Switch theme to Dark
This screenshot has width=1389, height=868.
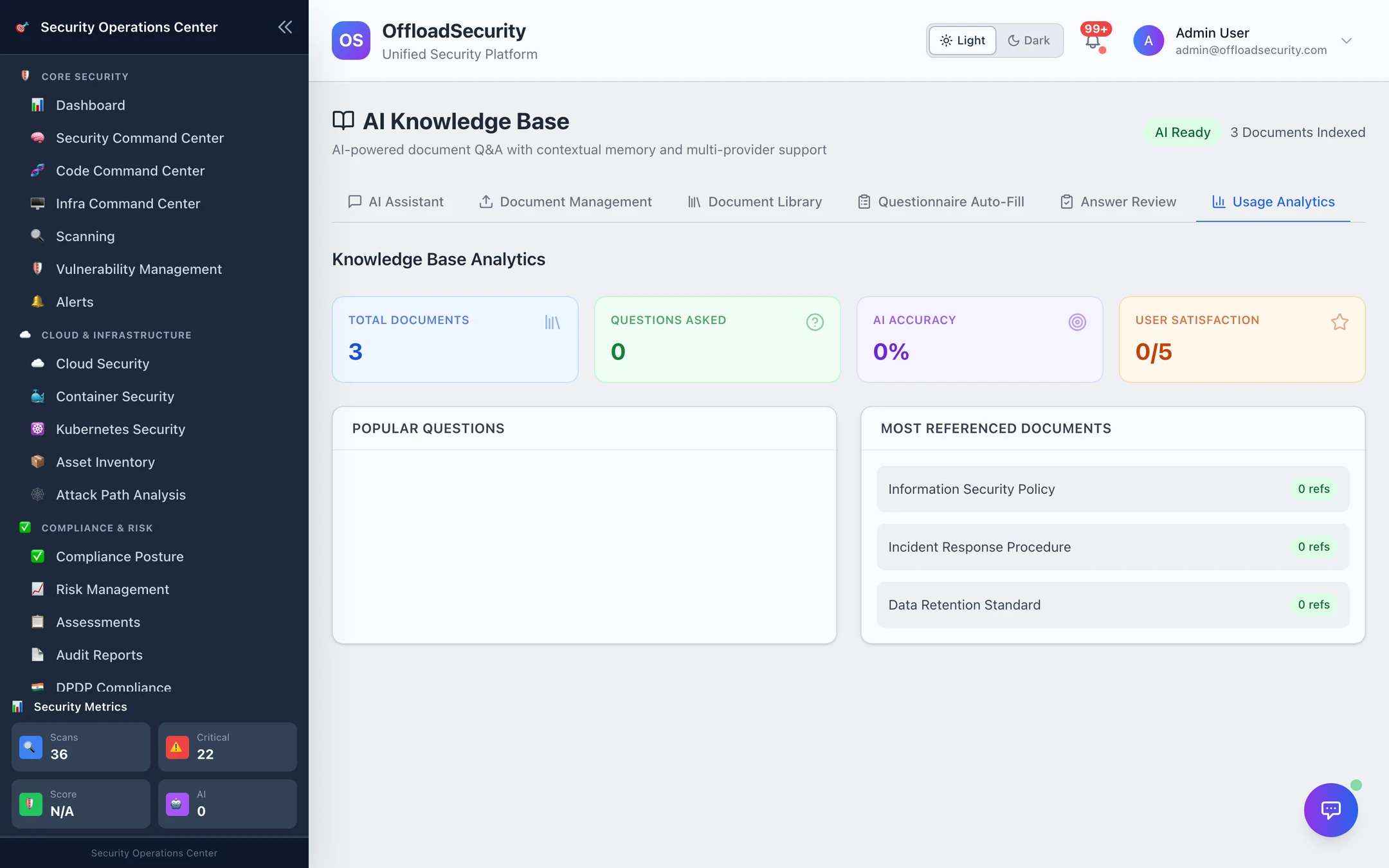pyautogui.click(x=1029, y=41)
